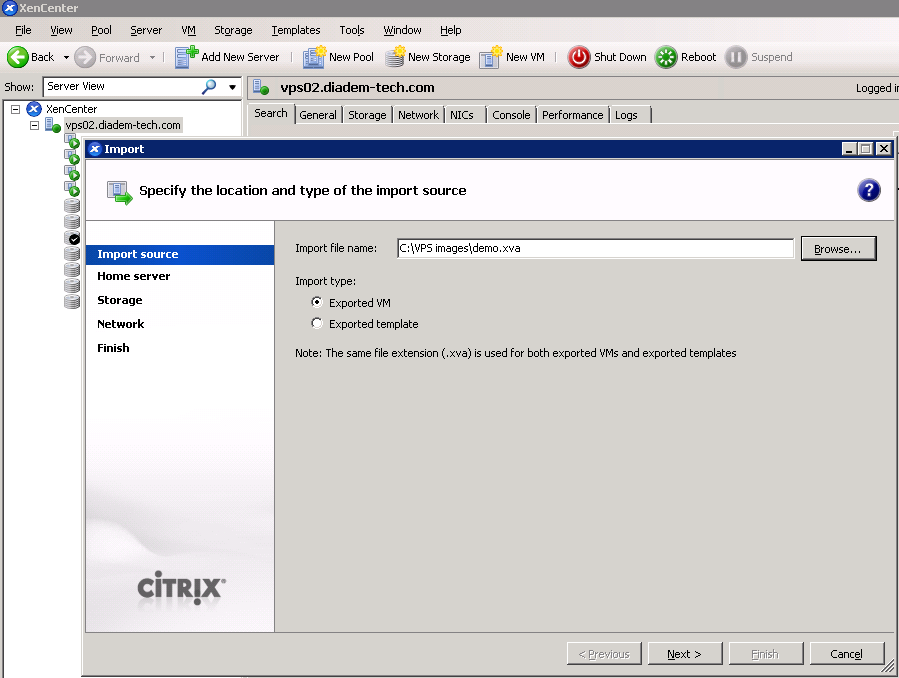Click the < Previous button
This screenshot has width=899, height=678.
604,654
